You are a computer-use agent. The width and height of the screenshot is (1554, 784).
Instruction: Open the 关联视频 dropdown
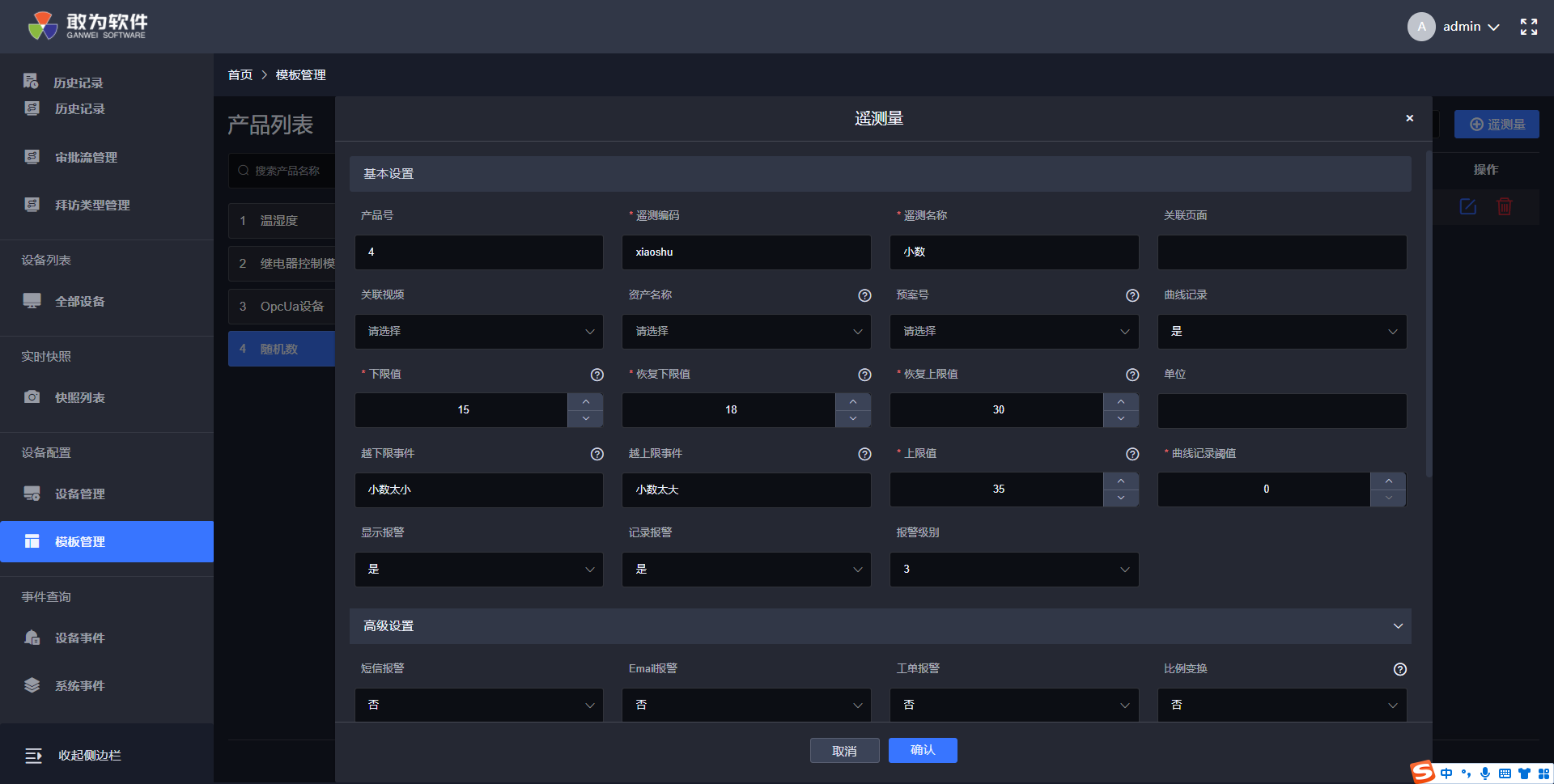[x=478, y=332]
